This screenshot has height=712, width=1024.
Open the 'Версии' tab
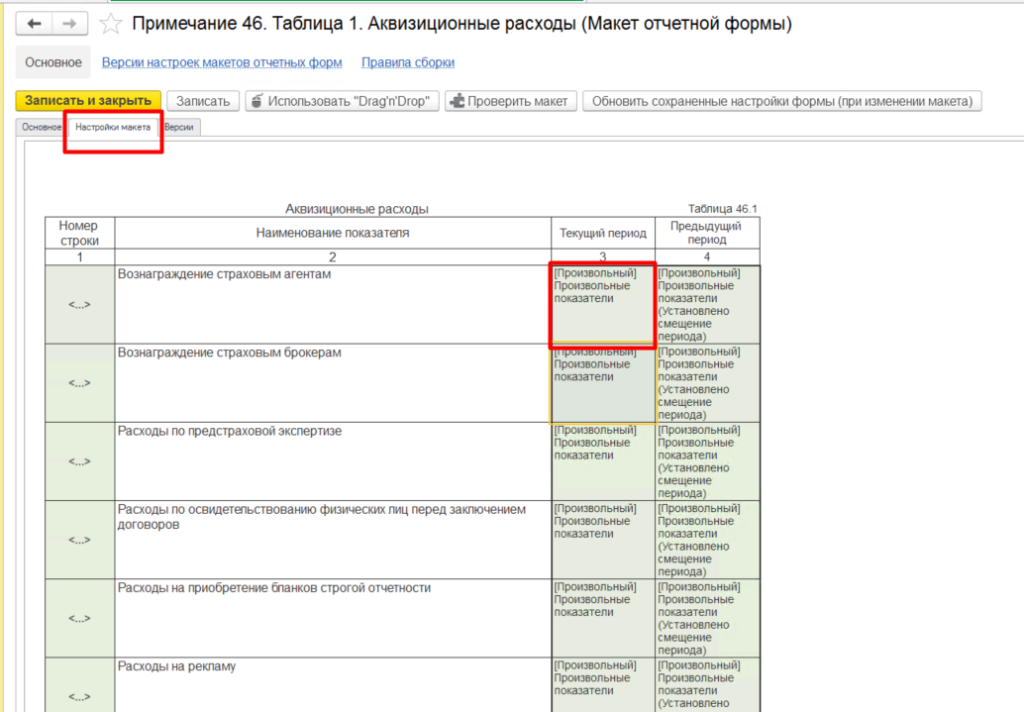click(x=180, y=128)
